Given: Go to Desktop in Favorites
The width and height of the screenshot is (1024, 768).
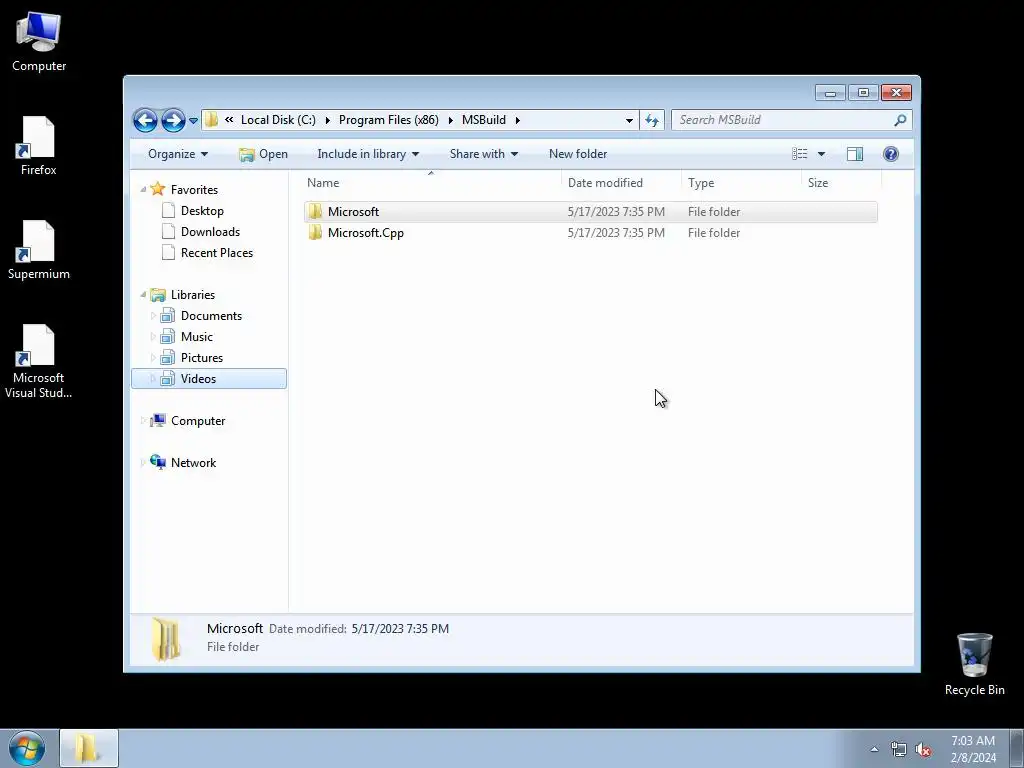Looking at the screenshot, I should pos(202,211).
